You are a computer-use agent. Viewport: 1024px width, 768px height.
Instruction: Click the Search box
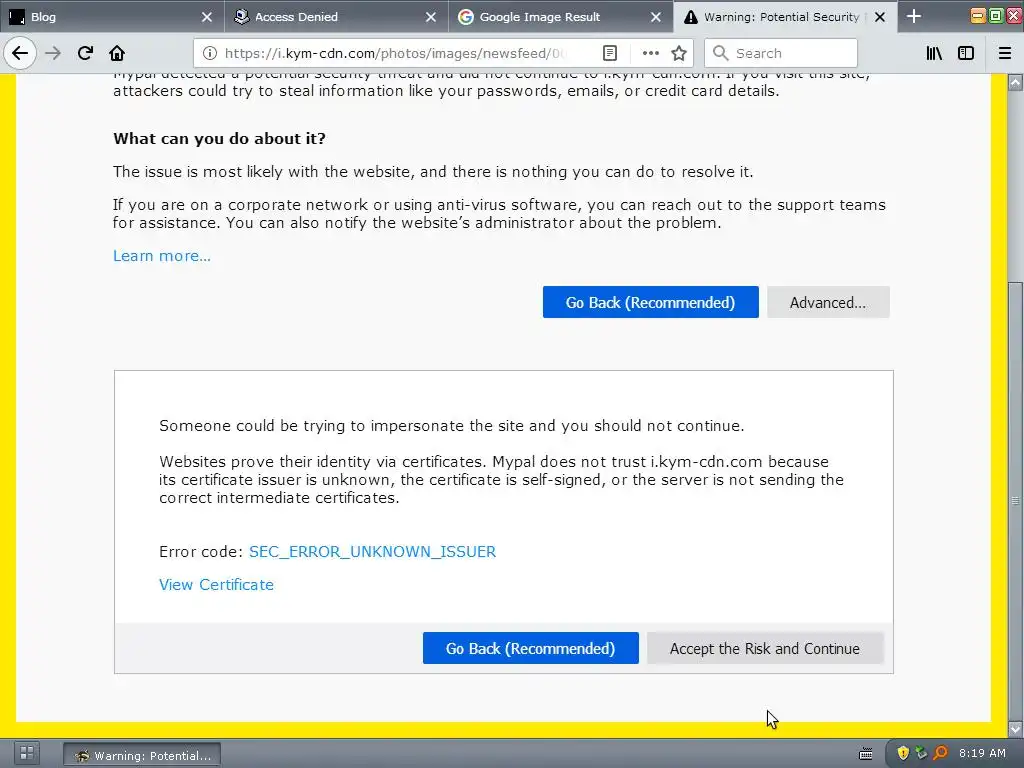pyautogui.click(x=780, y=53)
